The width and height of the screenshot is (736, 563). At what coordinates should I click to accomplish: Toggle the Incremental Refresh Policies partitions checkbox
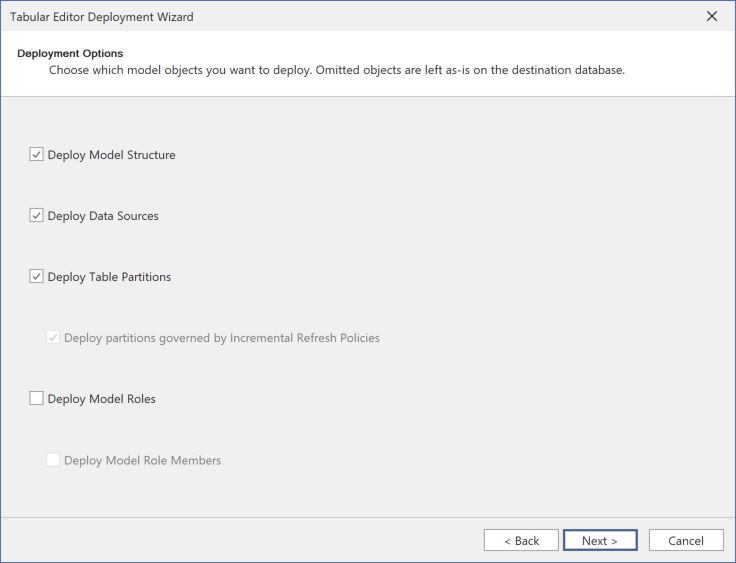(x=53, y=338)
